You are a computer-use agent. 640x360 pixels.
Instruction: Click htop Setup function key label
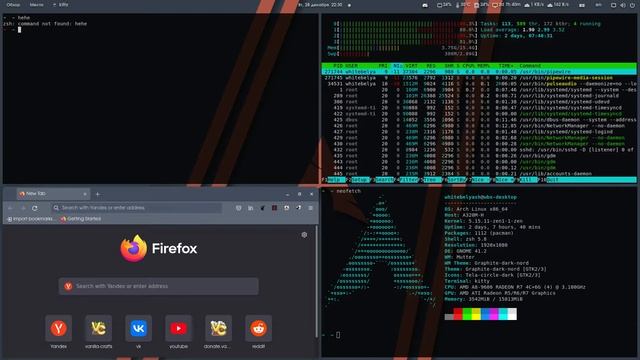coord(360,180)
